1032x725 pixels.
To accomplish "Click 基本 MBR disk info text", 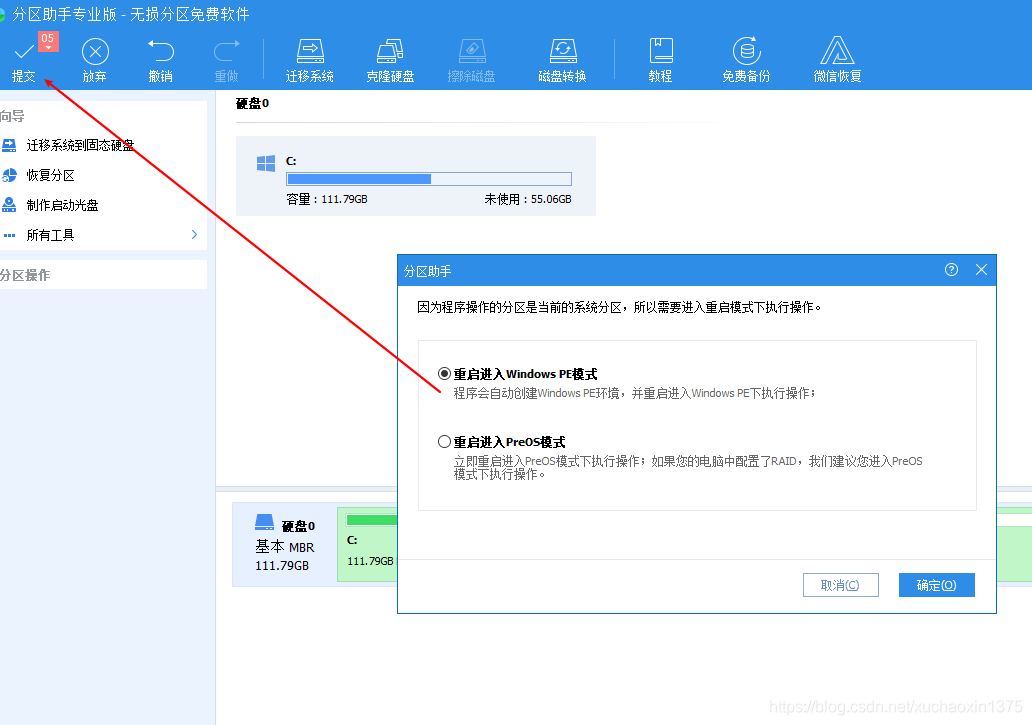I will [285, 547].
